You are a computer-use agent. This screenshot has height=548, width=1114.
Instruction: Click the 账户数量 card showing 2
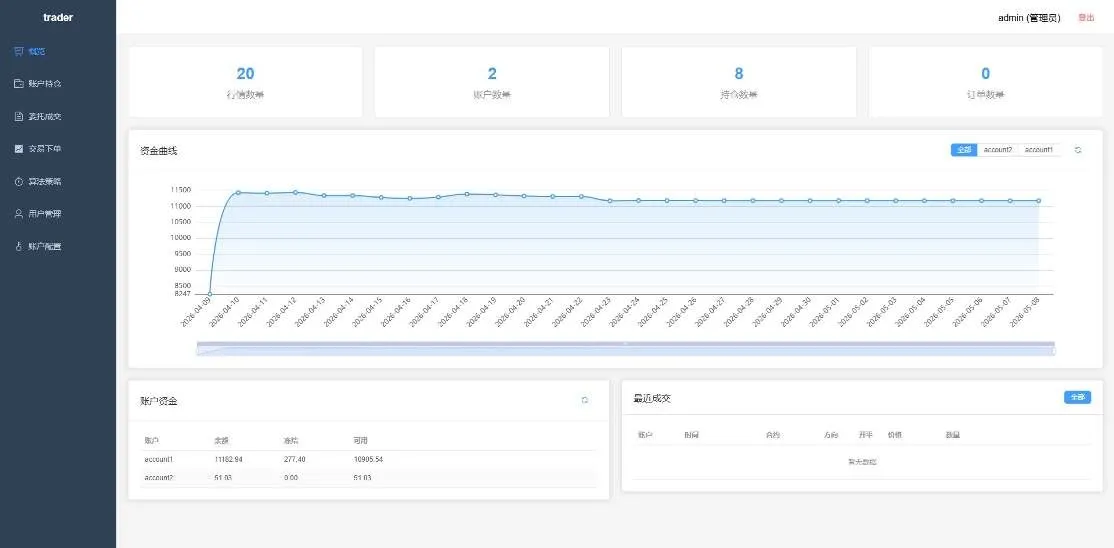click(x=492, y=82)
